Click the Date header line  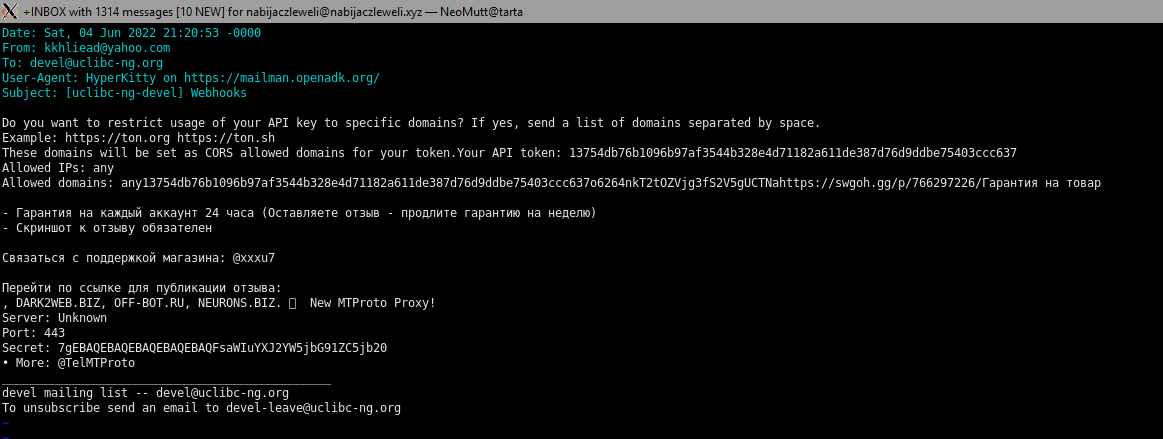point(131,32)
